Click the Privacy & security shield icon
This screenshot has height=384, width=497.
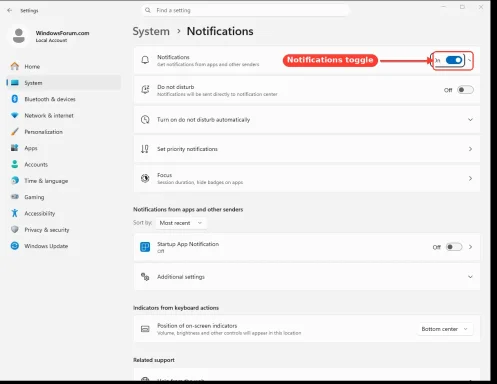coord(15,229)
